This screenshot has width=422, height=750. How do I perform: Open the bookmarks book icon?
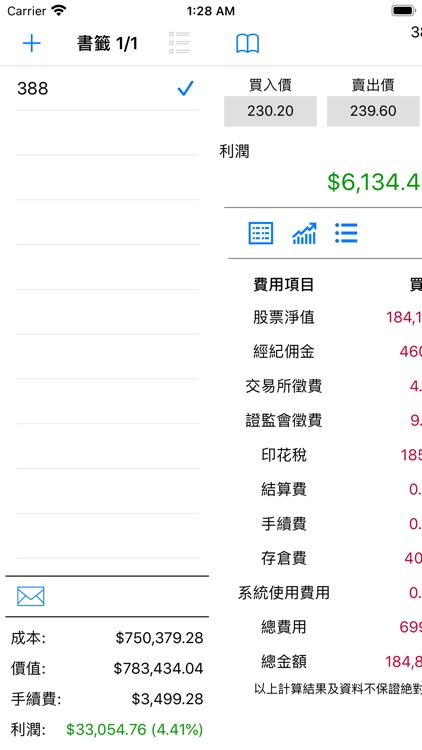tap(247, 44)
